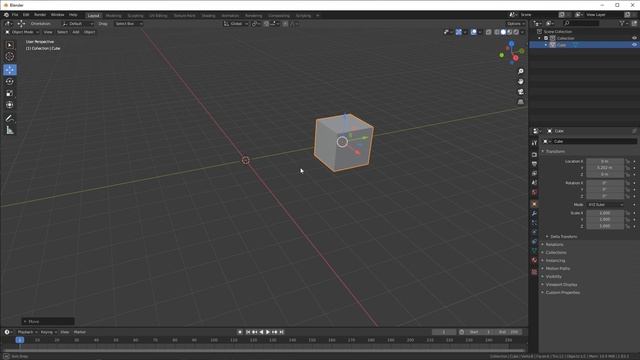Viewport: 640px width, 360px height.
Task: Expand the Delta Transform panel
Action: click(563, 237)
